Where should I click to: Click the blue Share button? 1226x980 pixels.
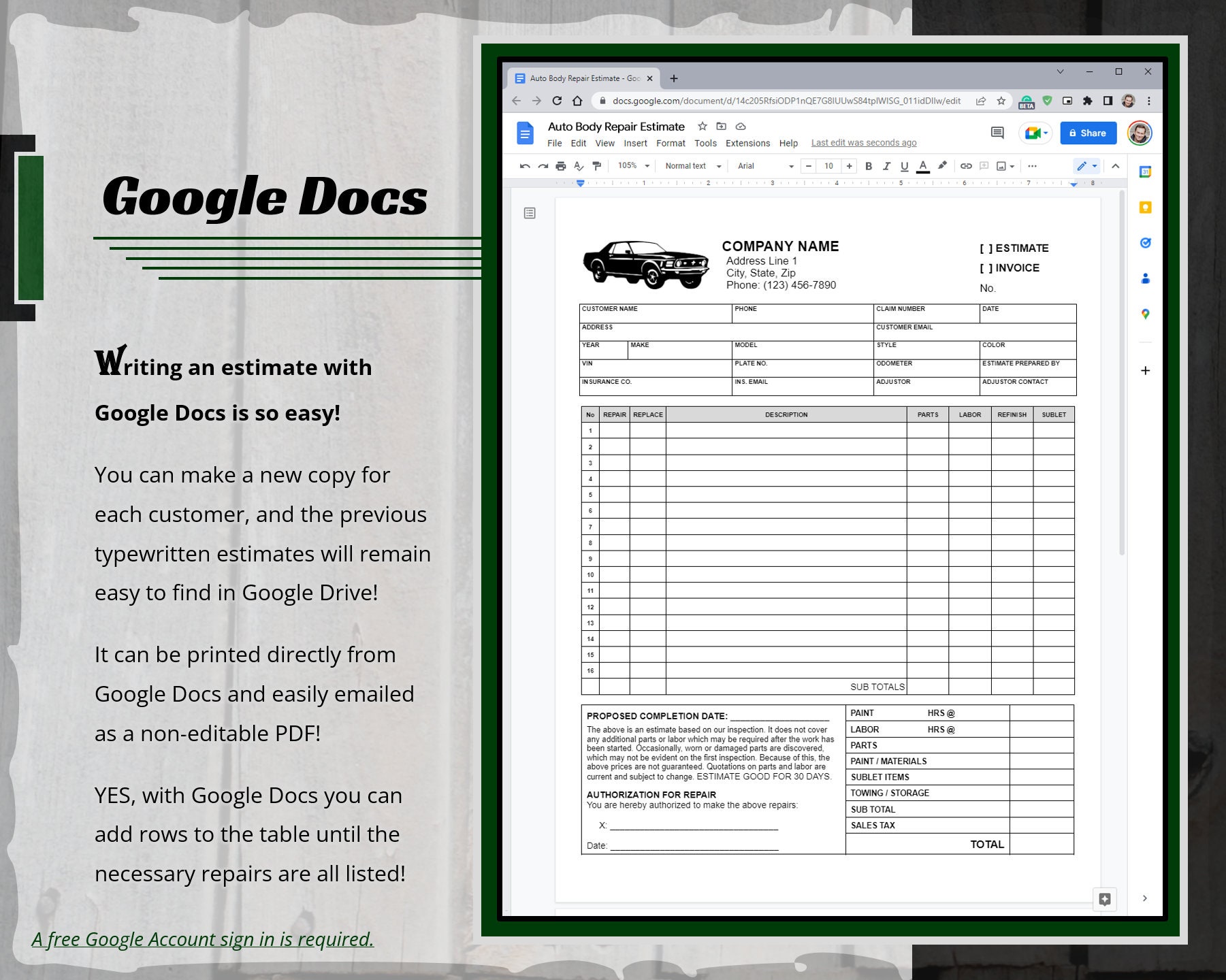pos(1088,133)
